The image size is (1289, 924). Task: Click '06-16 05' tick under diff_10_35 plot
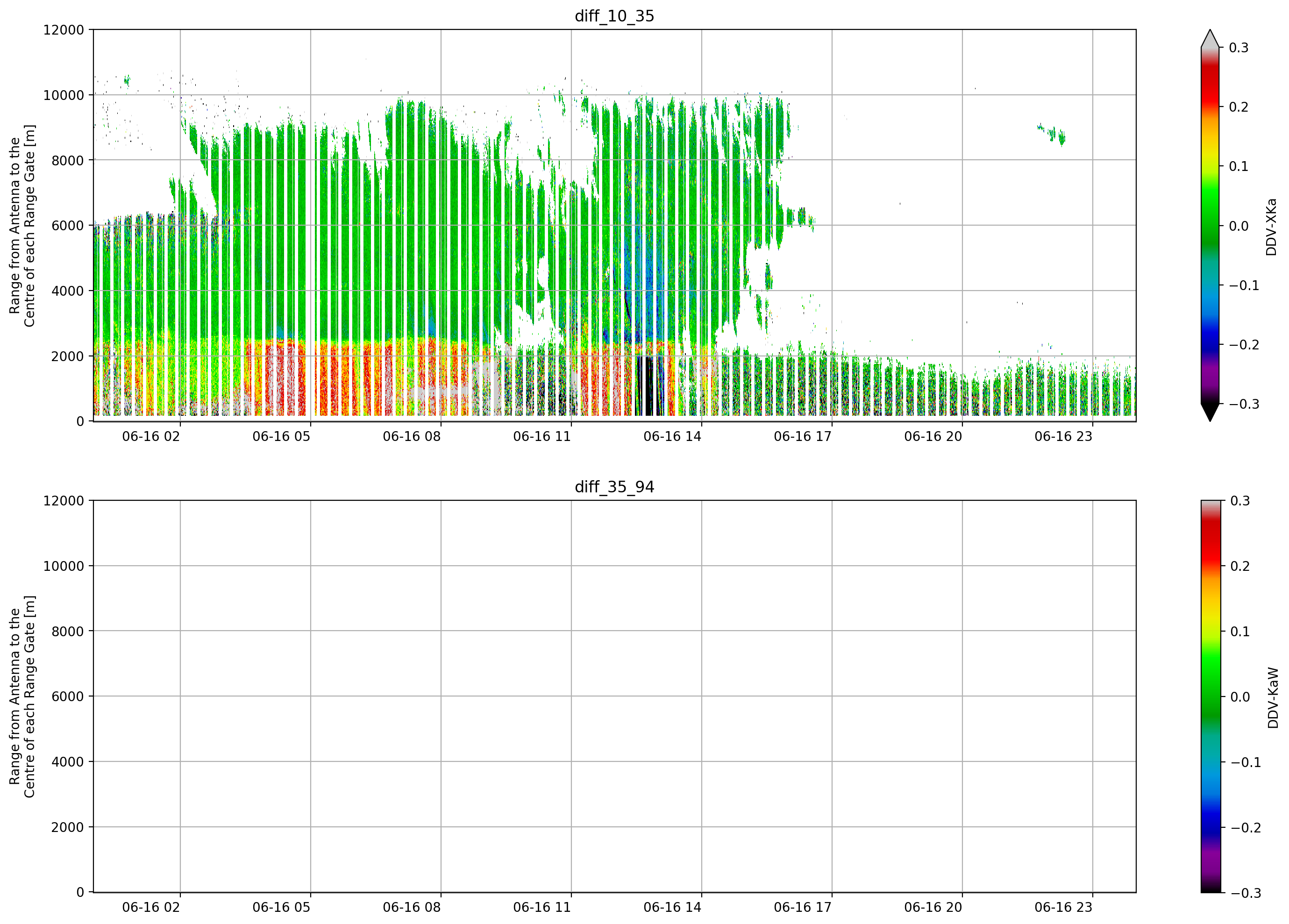(281, 436)
